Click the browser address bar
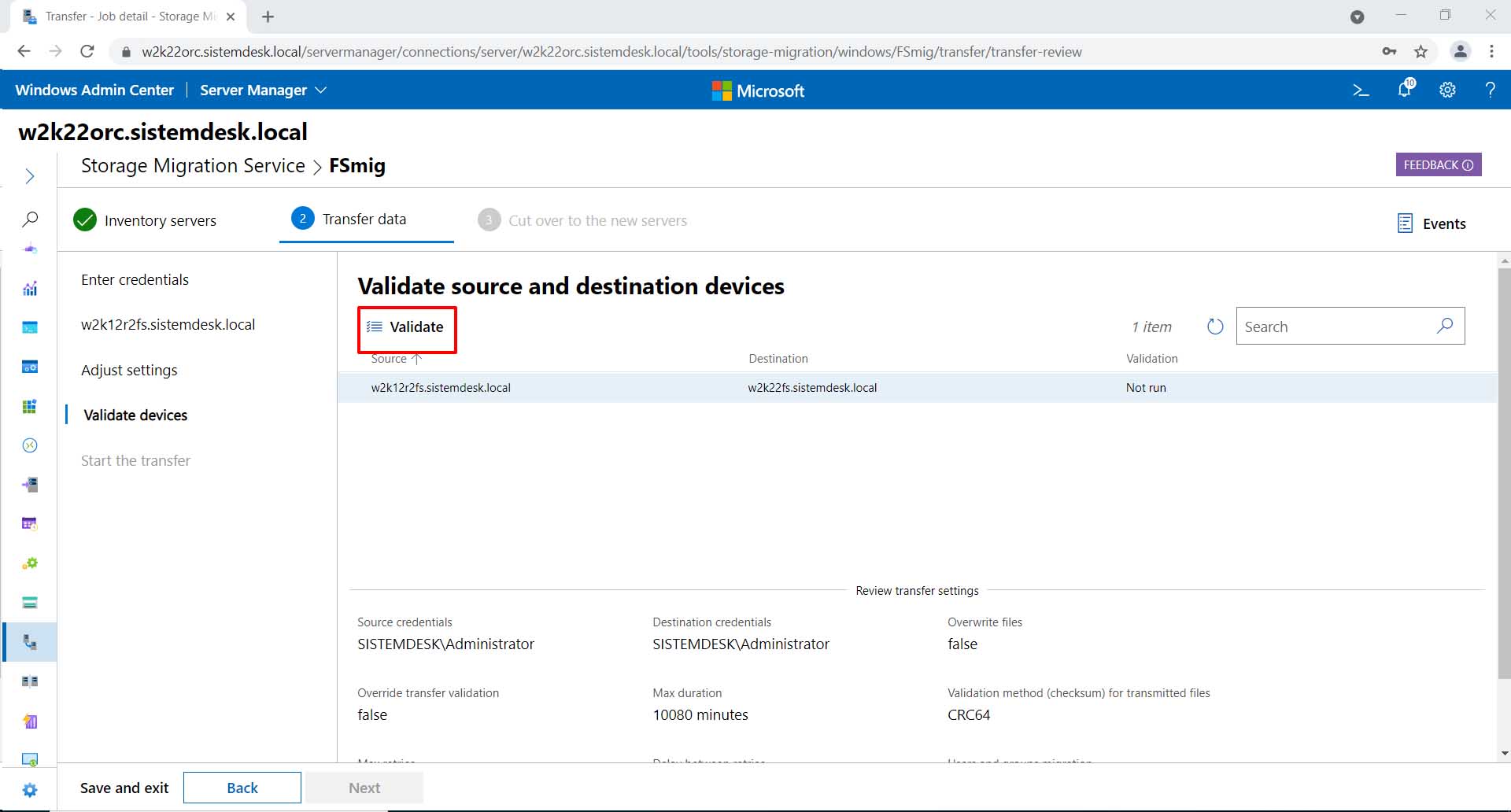This screenshot has width=1511, height=812. pos(611,52)
